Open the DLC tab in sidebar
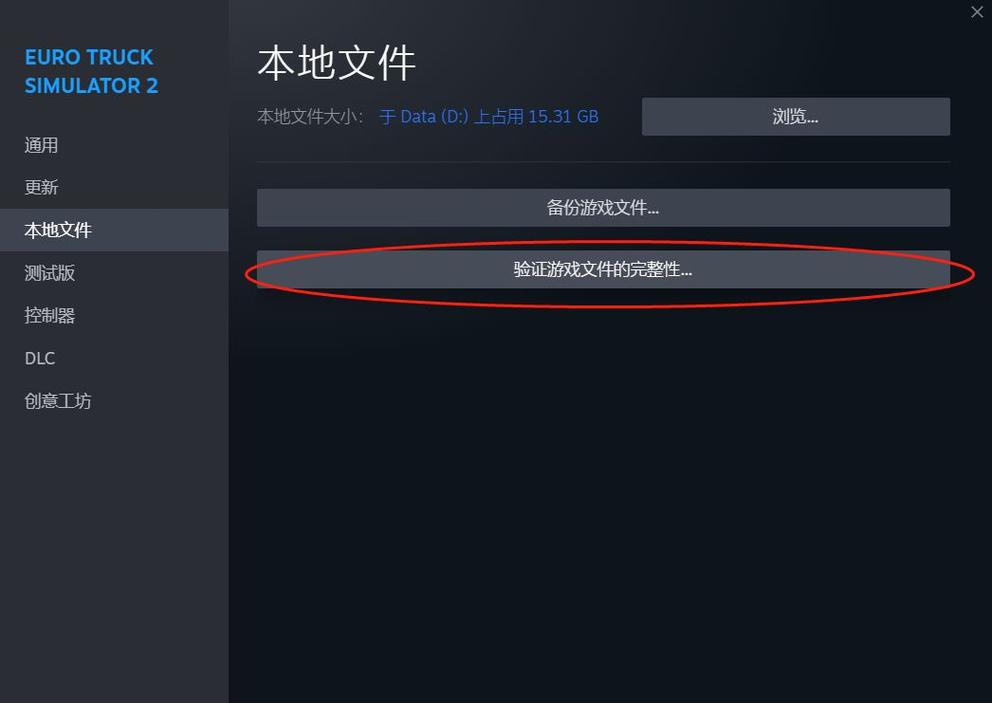Viewport: 992px width, 703px height. pyautogui.click(x=40, y=358)
